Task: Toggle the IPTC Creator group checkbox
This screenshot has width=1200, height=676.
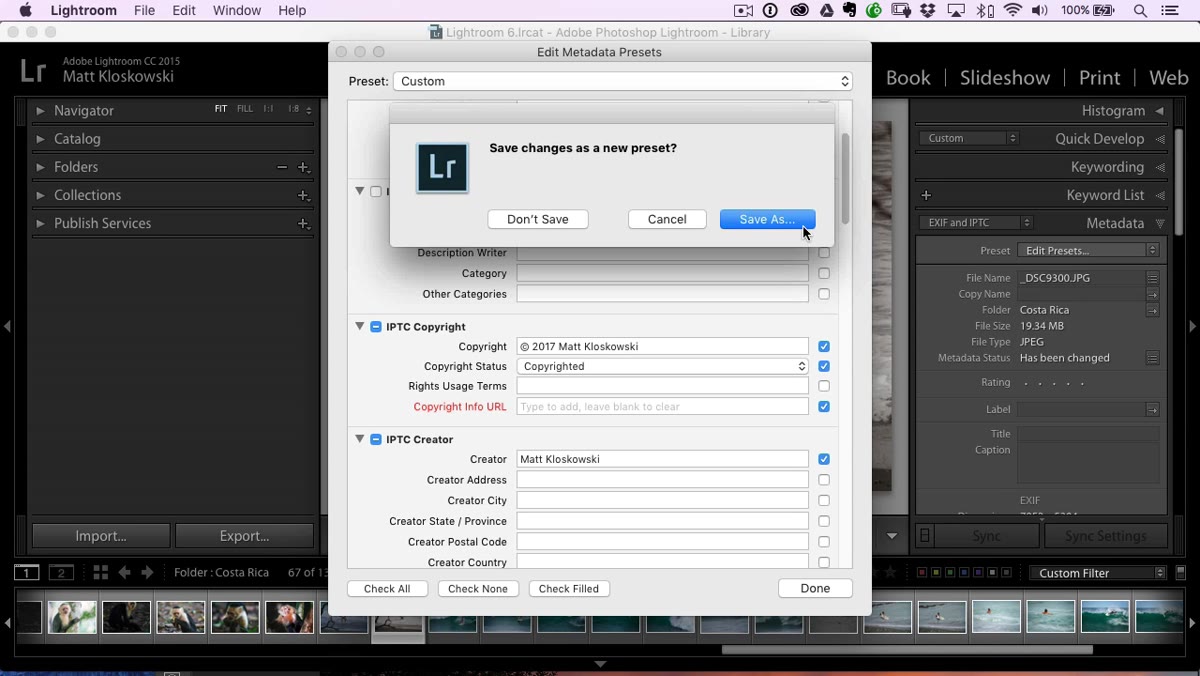Action: [376, 439]
